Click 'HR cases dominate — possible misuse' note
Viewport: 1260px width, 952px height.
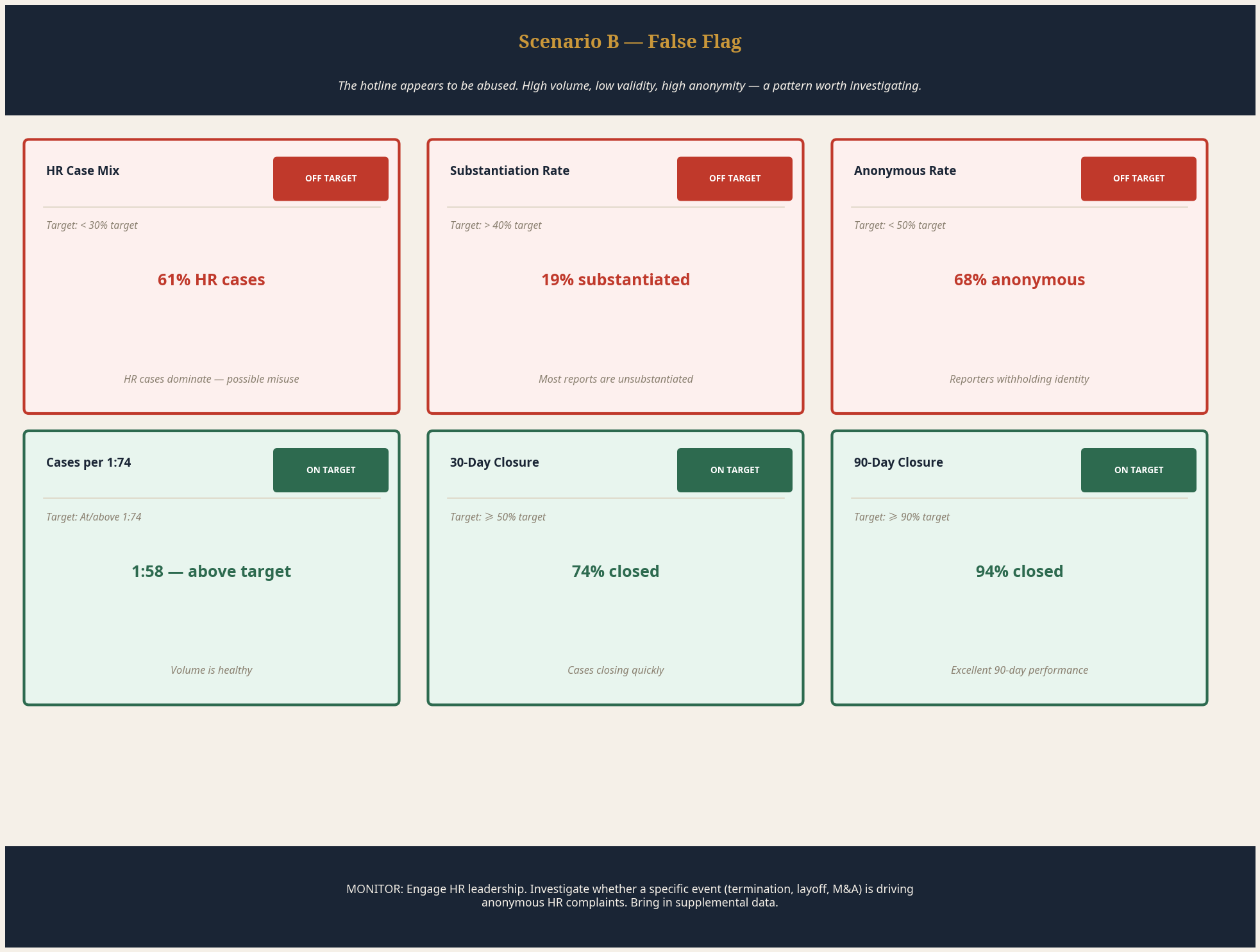tap(212, 379)
